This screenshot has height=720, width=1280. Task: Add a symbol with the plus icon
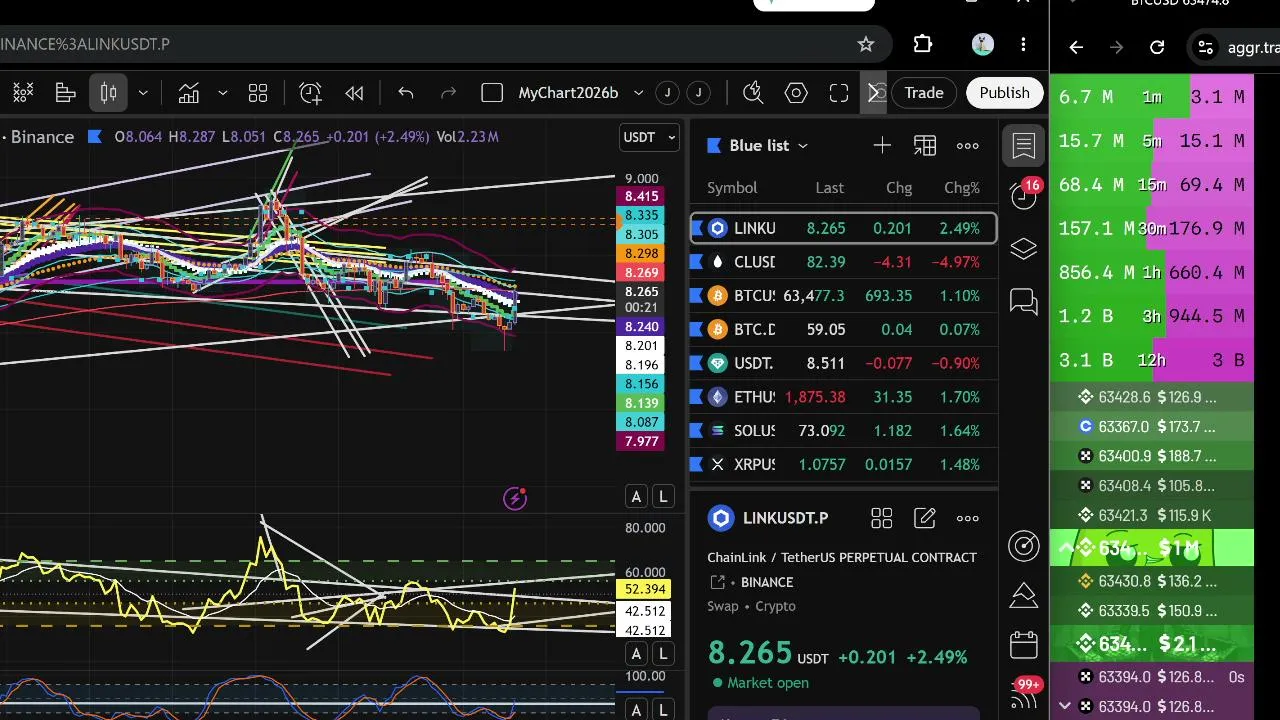coord(882,146)
